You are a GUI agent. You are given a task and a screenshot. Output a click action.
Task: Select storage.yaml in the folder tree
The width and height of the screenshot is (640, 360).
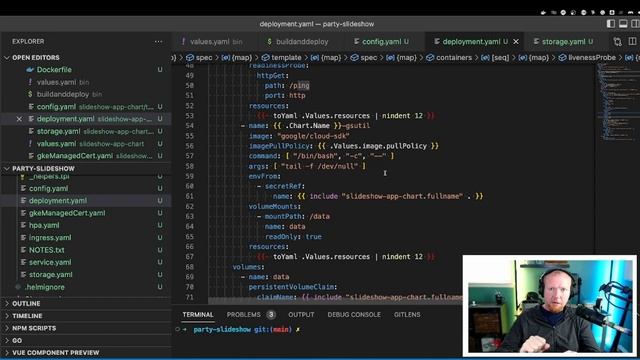(x=86, y=275)
